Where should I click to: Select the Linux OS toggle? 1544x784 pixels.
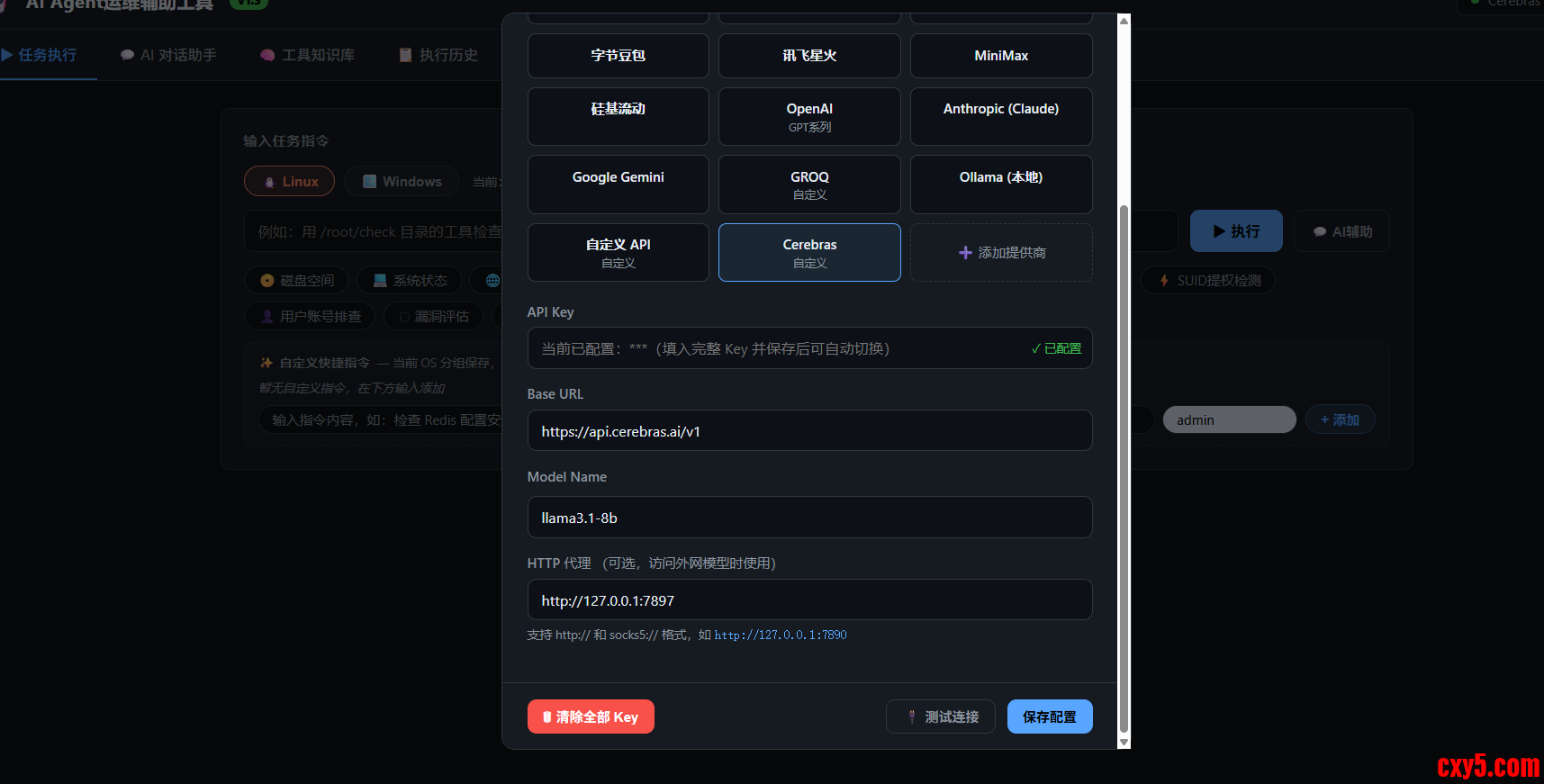(x=290, y=181)
